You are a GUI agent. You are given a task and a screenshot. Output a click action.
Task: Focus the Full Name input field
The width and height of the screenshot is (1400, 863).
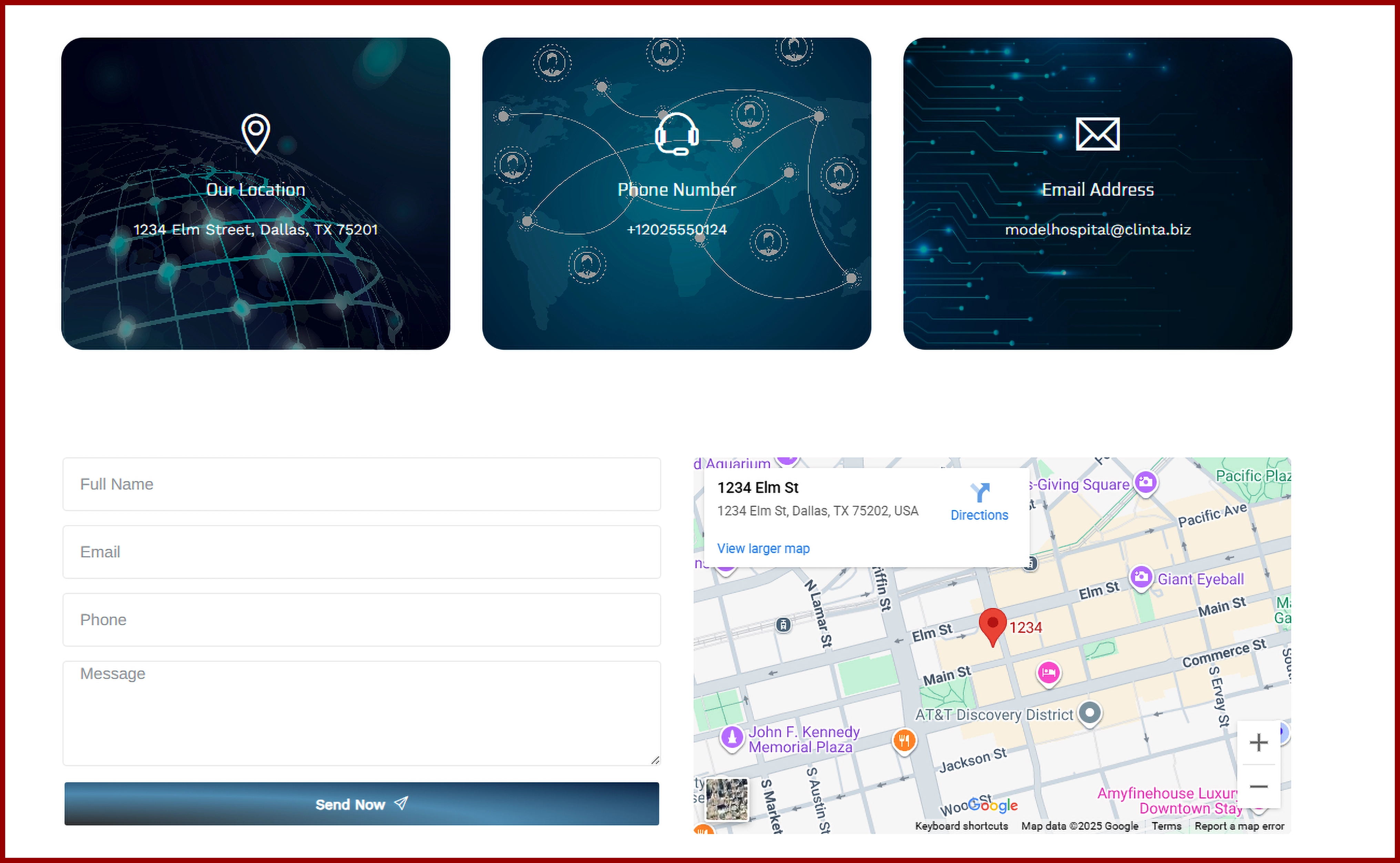click(361, 484)
